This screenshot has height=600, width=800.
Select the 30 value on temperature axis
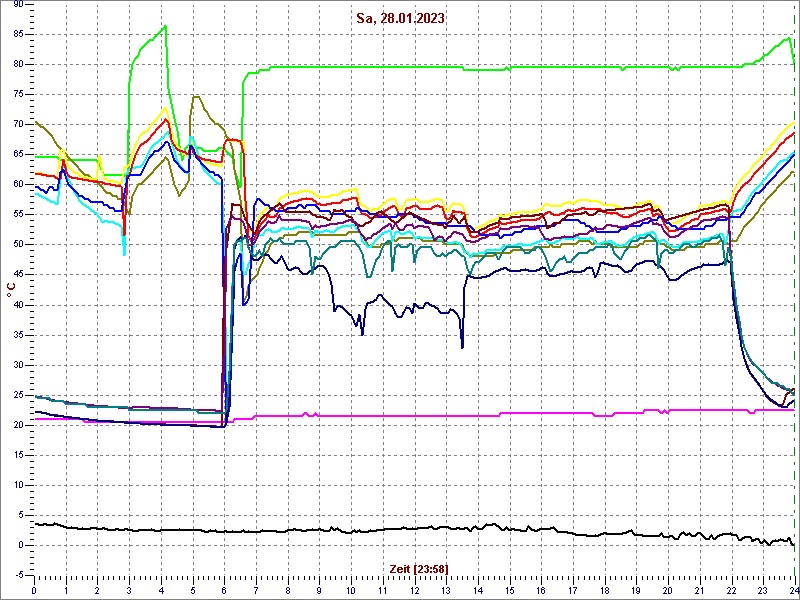point(17,365)
